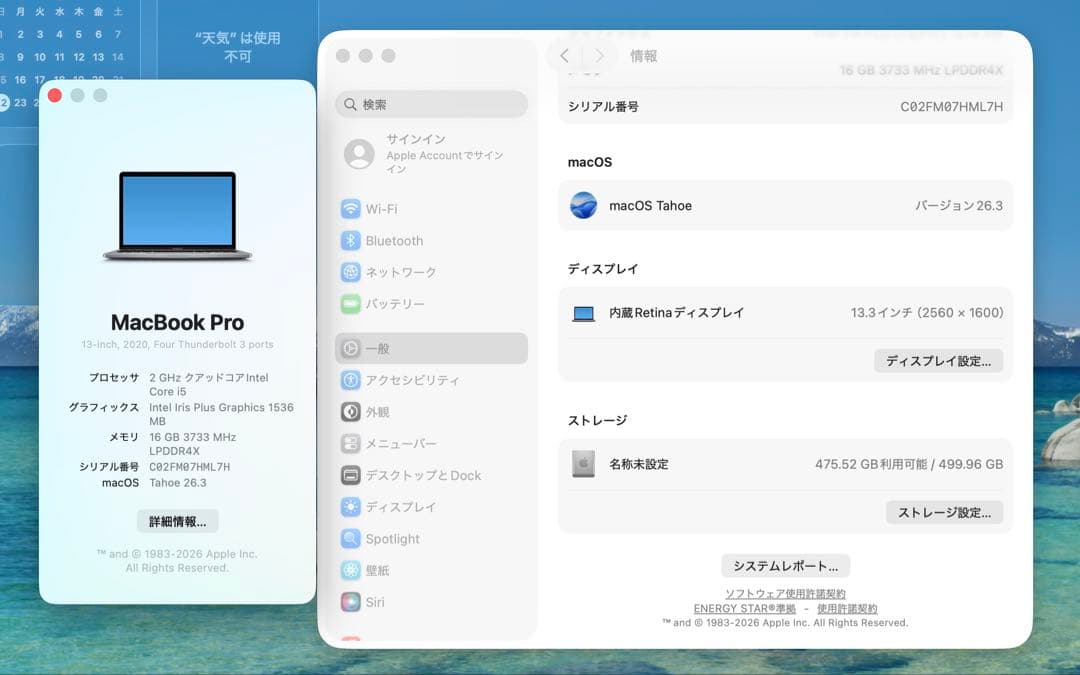
Task: Close the About This Mac window
Action: click(55, 96)
